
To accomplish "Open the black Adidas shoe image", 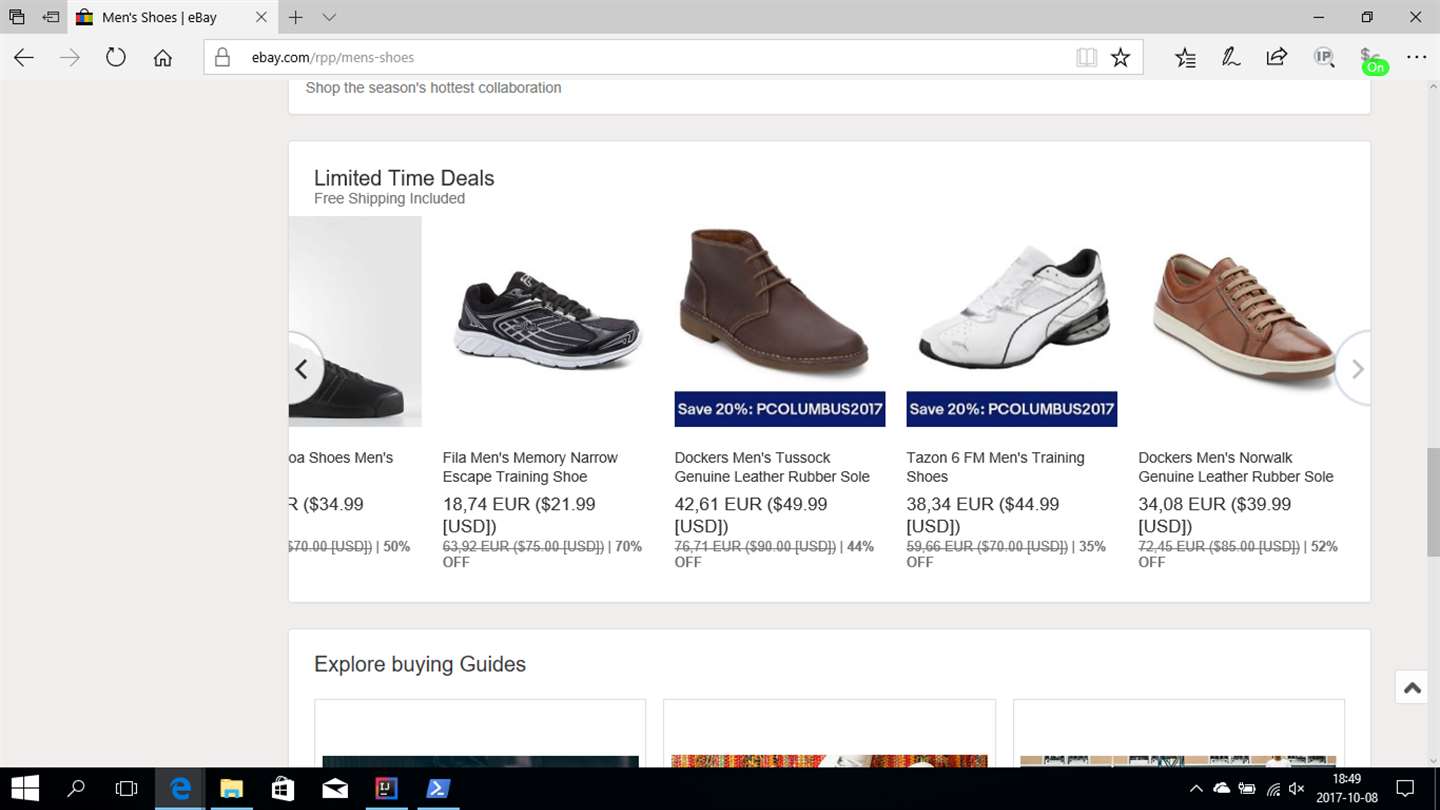I will (355, 322).
